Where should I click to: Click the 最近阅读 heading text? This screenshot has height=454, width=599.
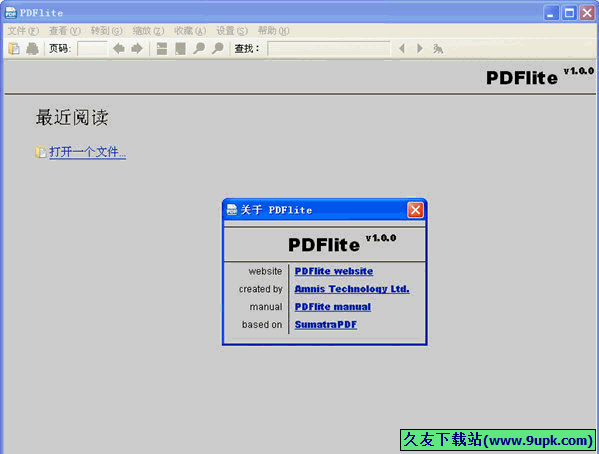tap(72, 117)
